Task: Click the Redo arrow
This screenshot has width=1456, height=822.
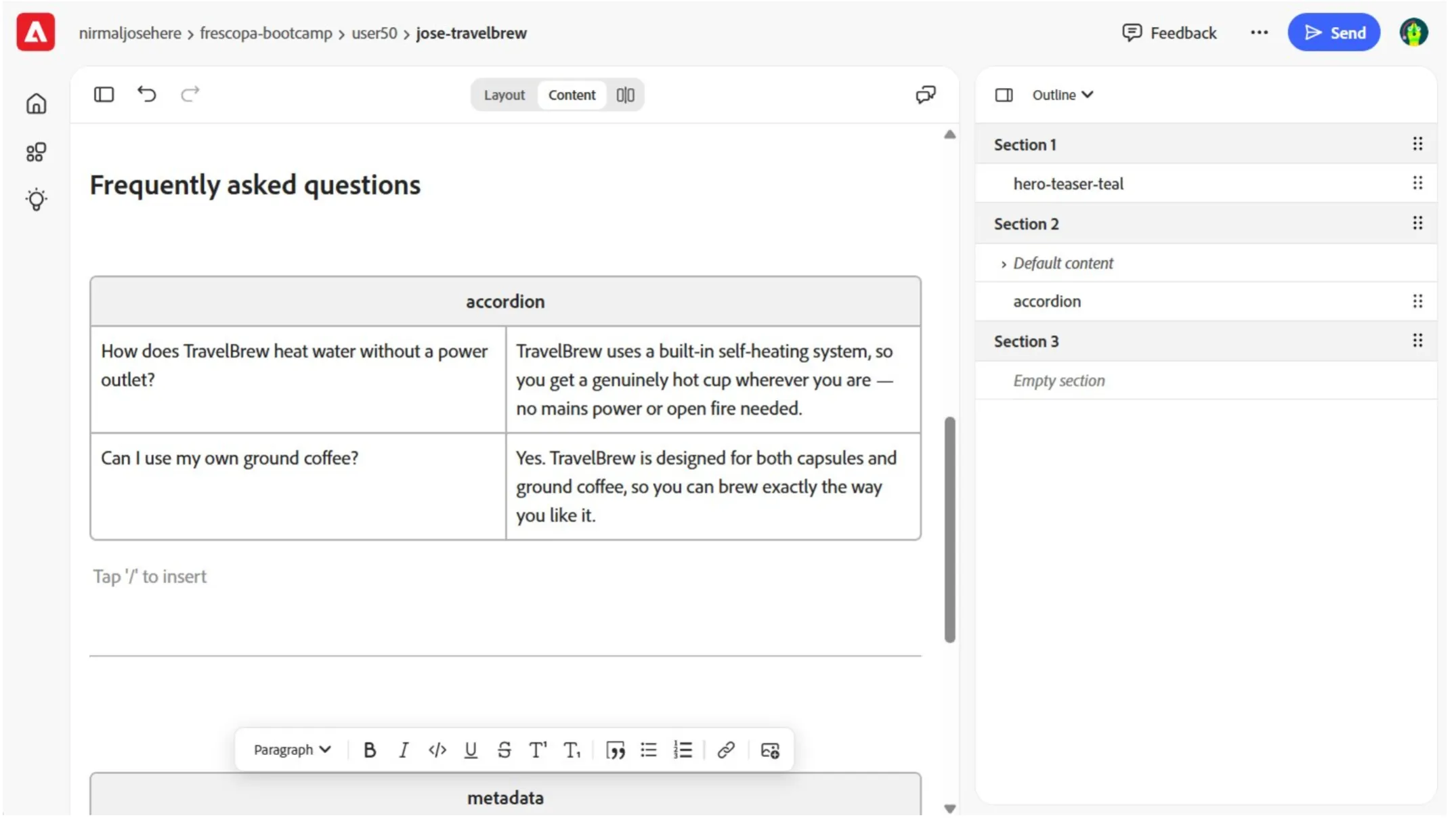Action: 190,94
